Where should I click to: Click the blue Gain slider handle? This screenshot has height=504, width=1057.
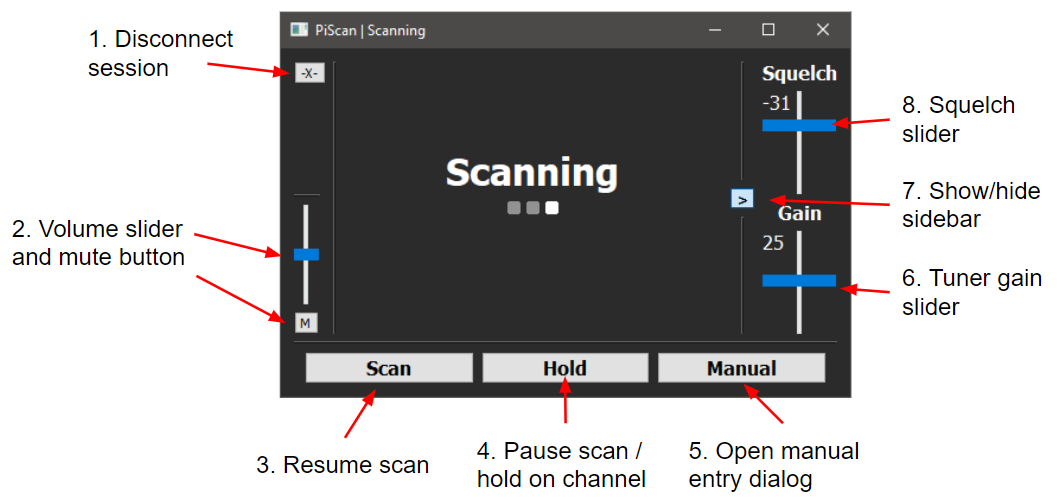[798, 281]
